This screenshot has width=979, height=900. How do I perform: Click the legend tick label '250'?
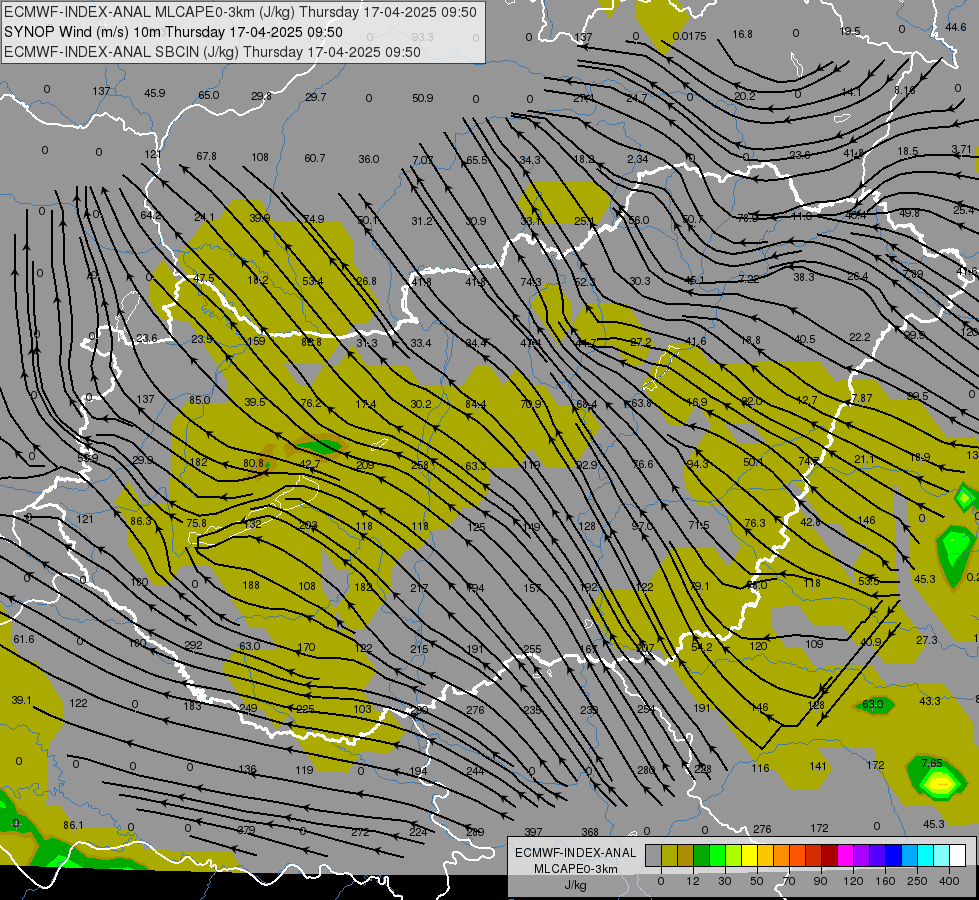click(x=917, y=881)
